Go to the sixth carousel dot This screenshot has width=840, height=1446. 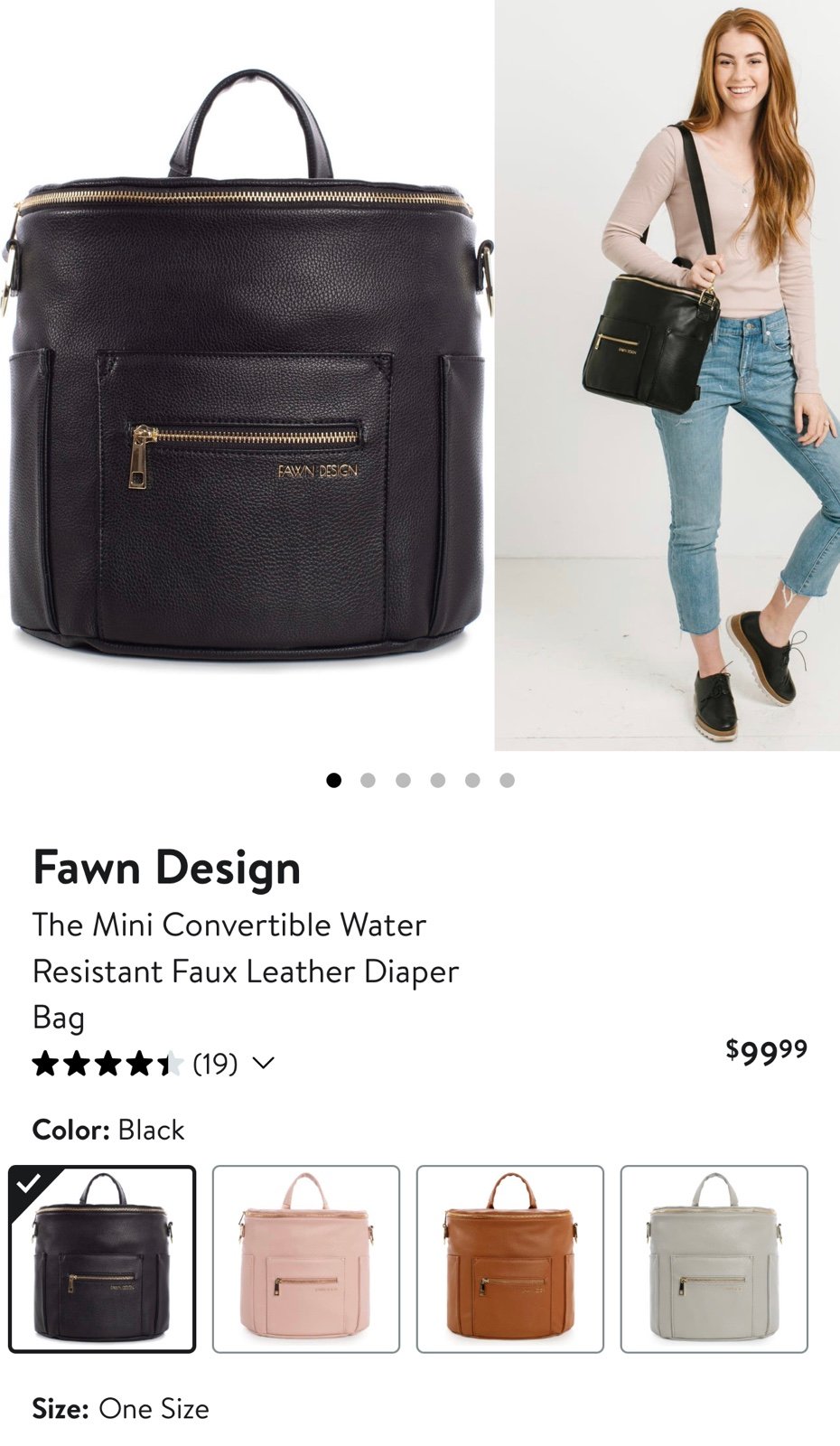(508, 780)
